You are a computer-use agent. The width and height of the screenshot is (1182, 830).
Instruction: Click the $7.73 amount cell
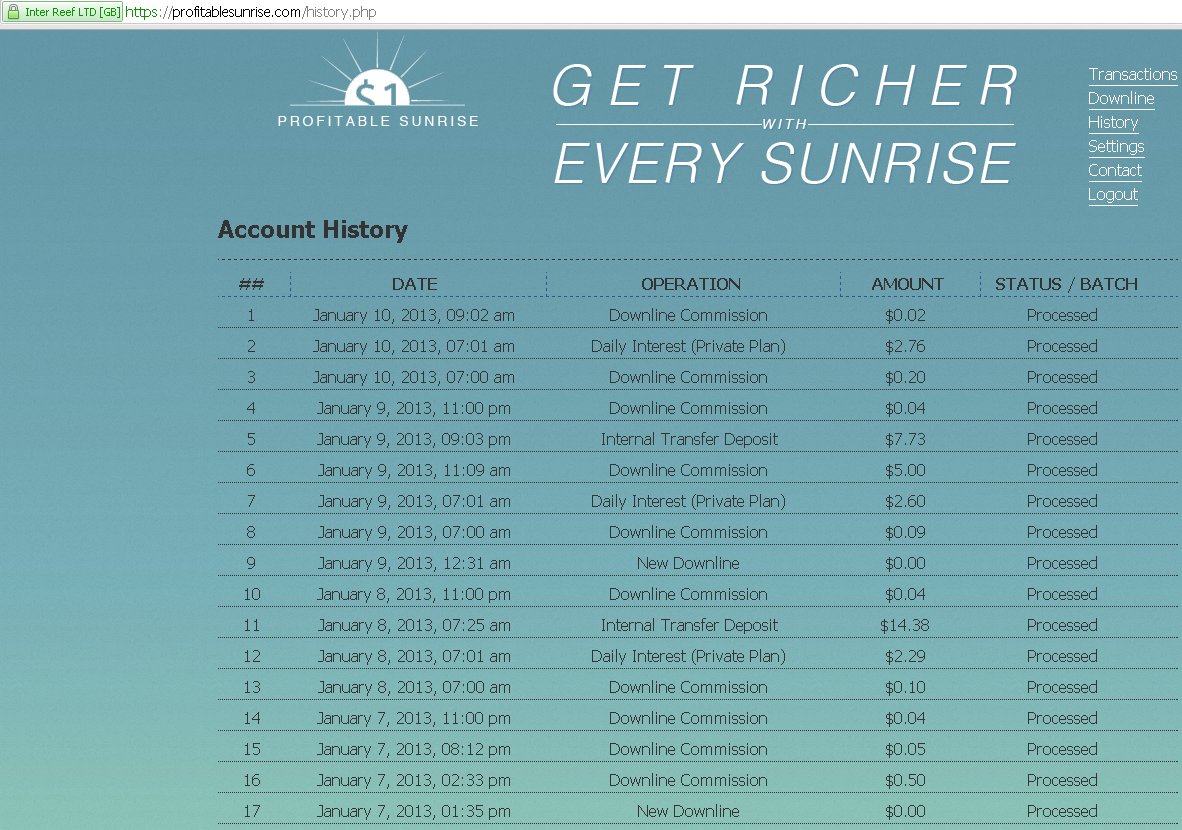click(x=905, y=439)
